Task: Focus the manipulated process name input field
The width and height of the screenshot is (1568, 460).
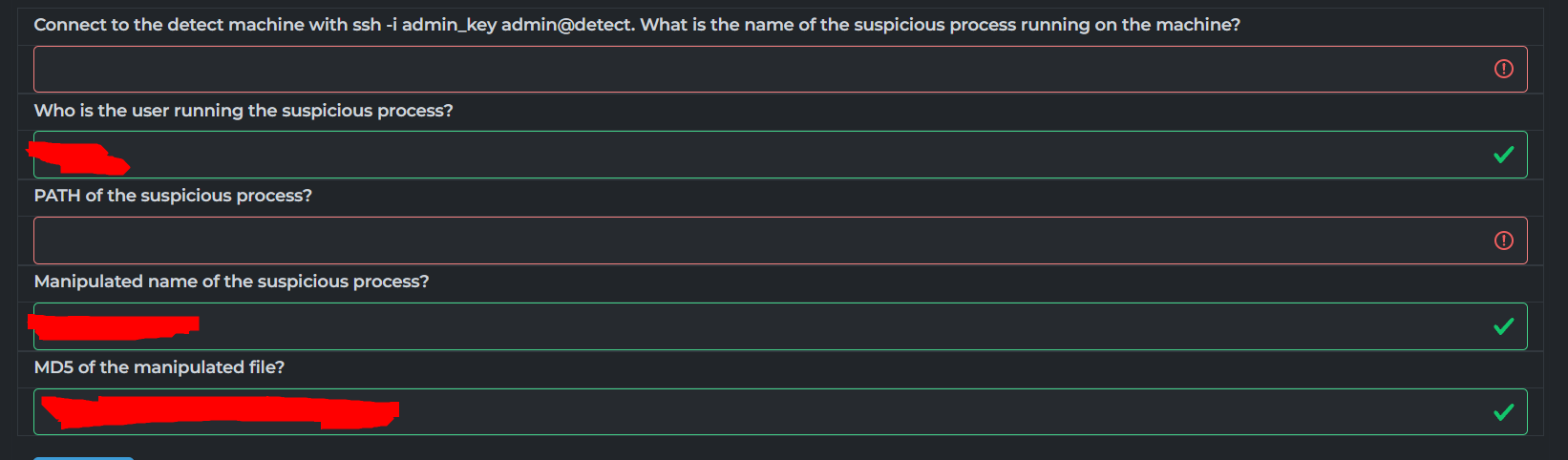Action: coord(780,326)
